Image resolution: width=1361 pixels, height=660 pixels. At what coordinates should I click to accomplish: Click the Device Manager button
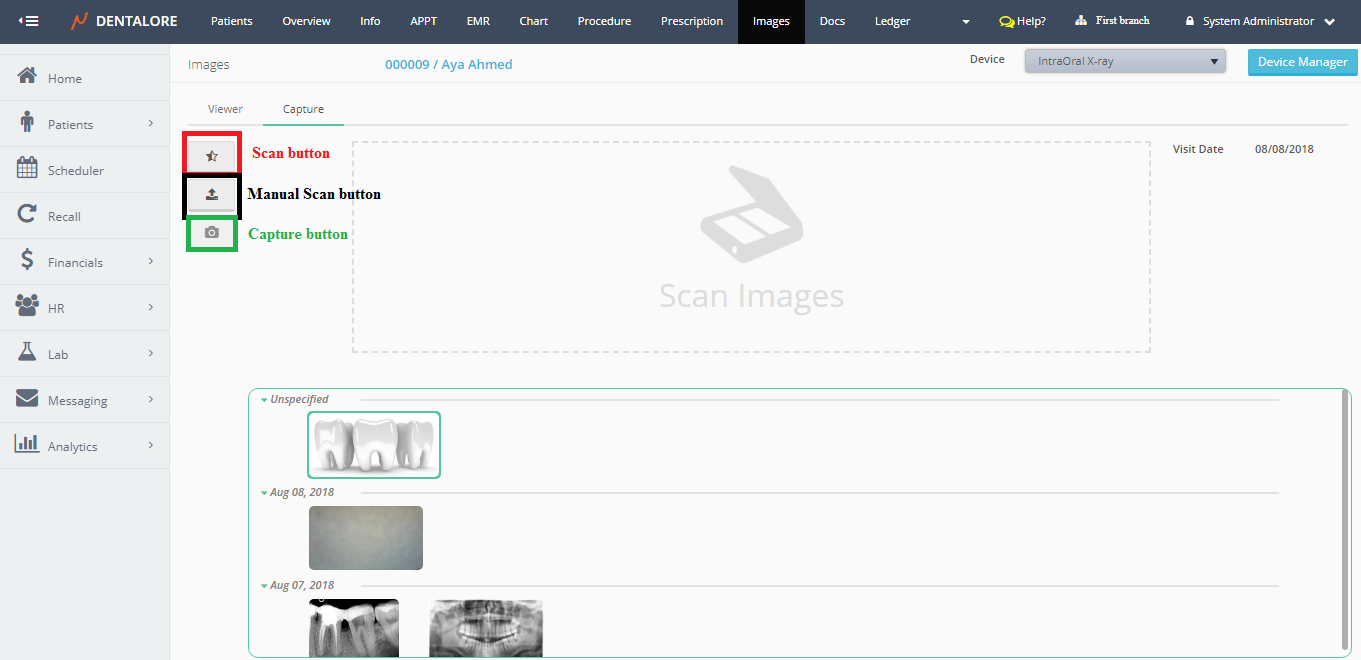(x=1302, y=62)
